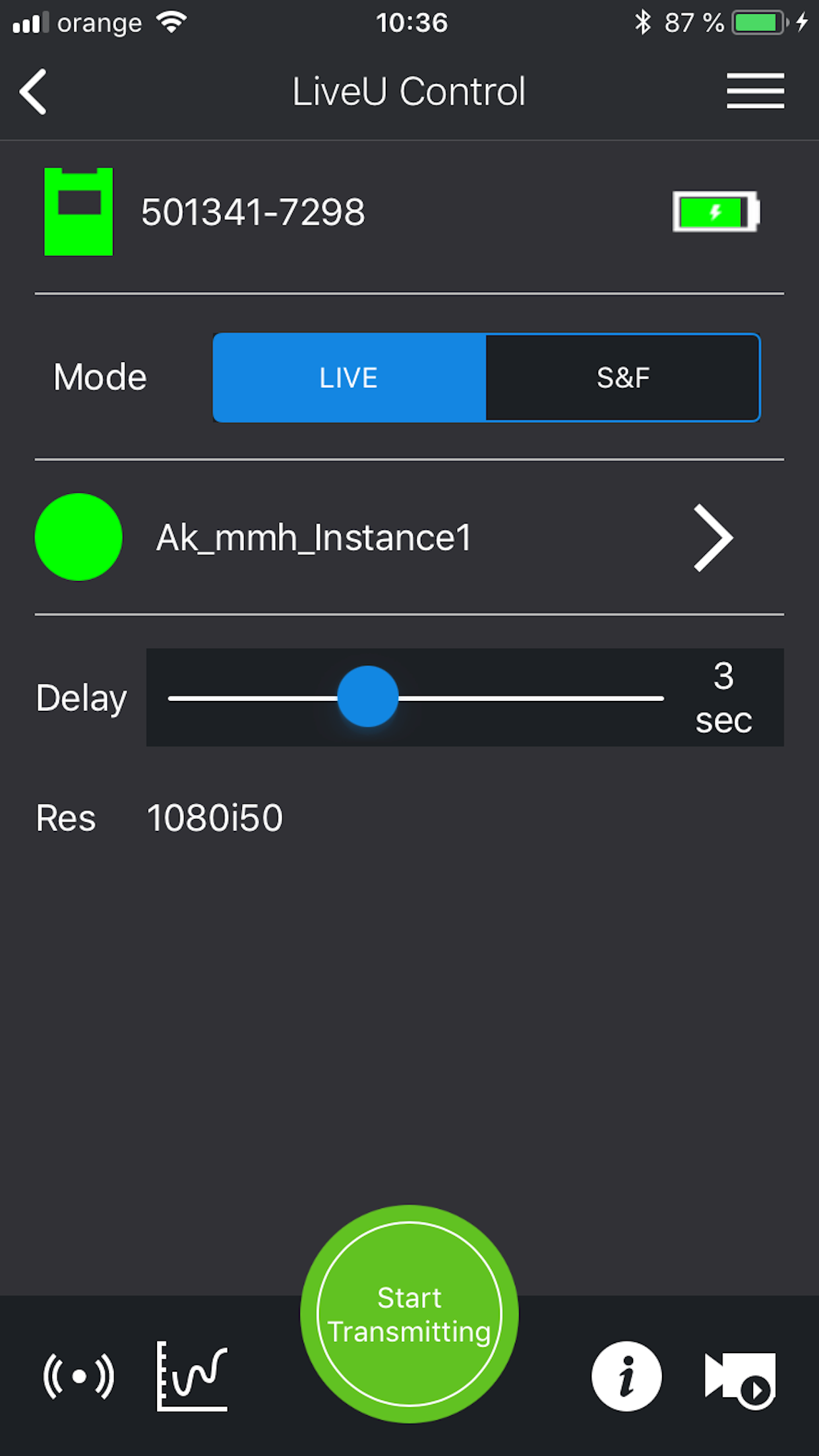Image resolution: width=819 pixels, height=1456 pixels.
Task: Select the Ak_mmh_Instance1 destination row
Action: tap(409, 537)
